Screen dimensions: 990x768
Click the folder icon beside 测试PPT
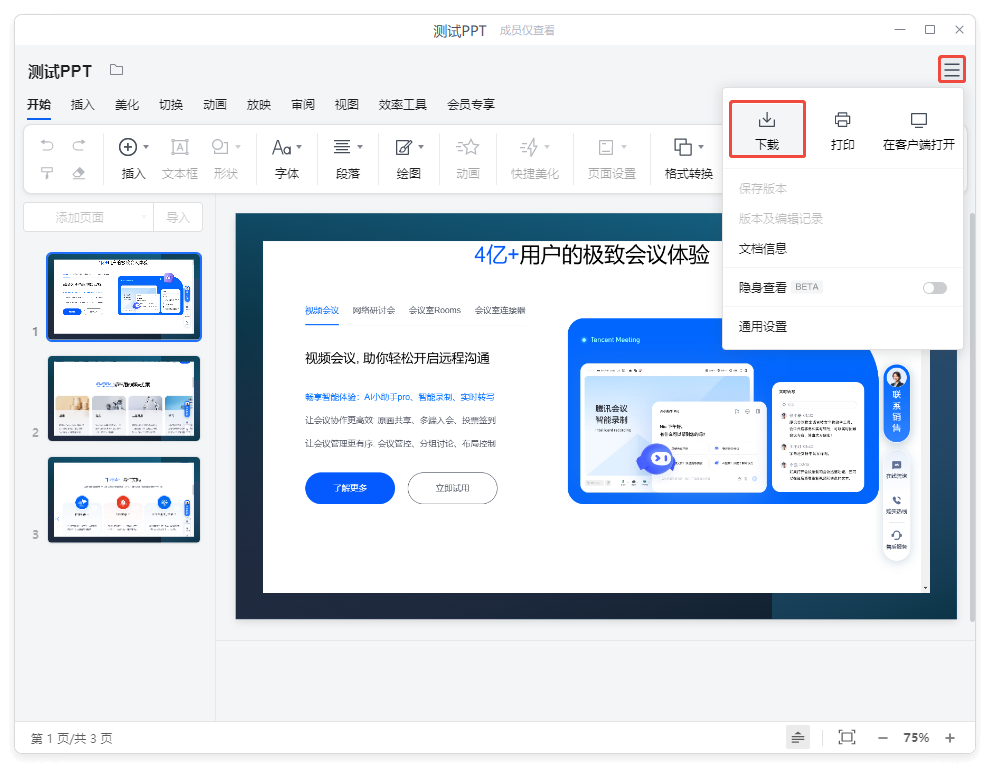click(116, 69)
